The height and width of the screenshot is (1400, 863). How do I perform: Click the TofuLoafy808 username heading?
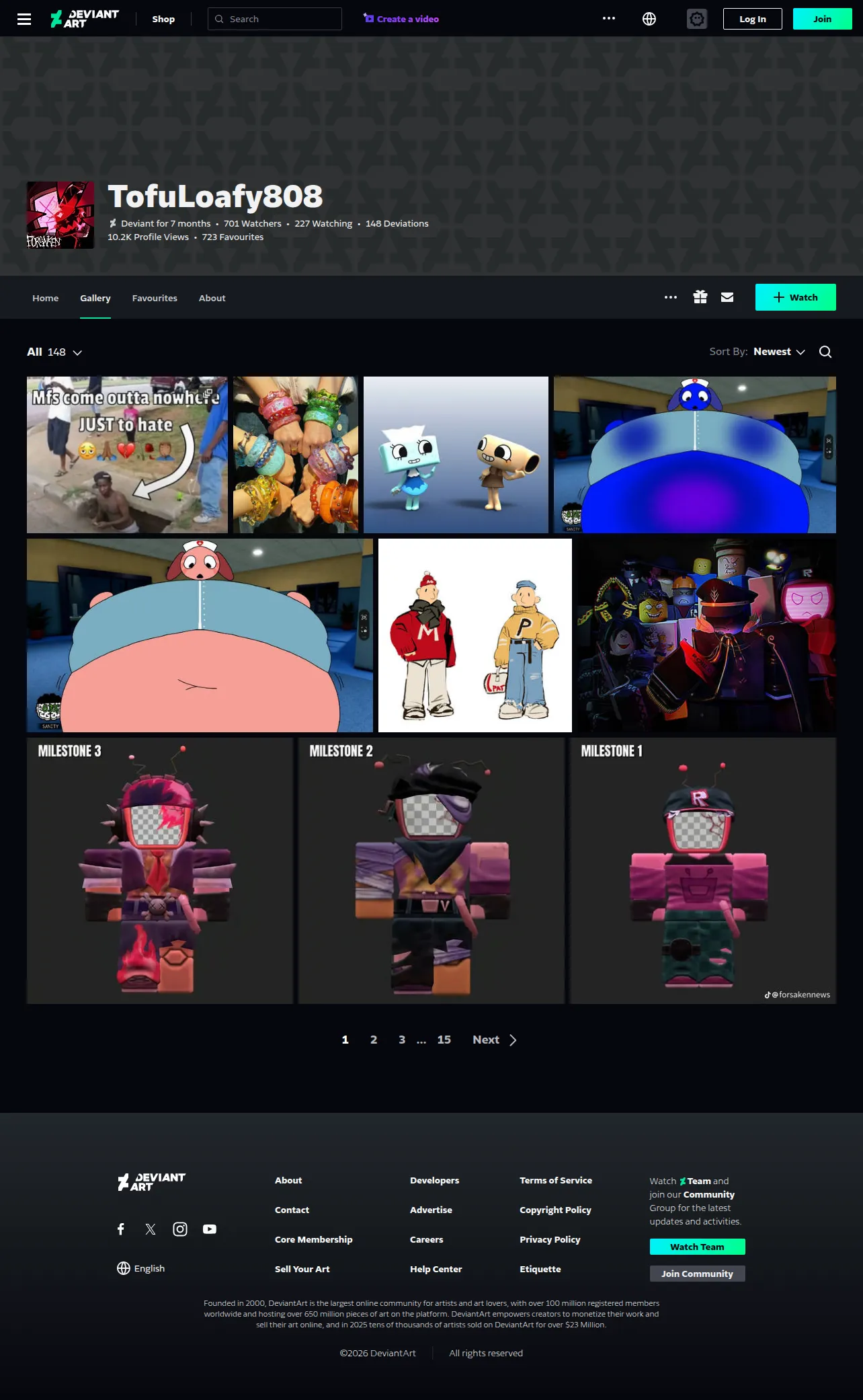215,196
